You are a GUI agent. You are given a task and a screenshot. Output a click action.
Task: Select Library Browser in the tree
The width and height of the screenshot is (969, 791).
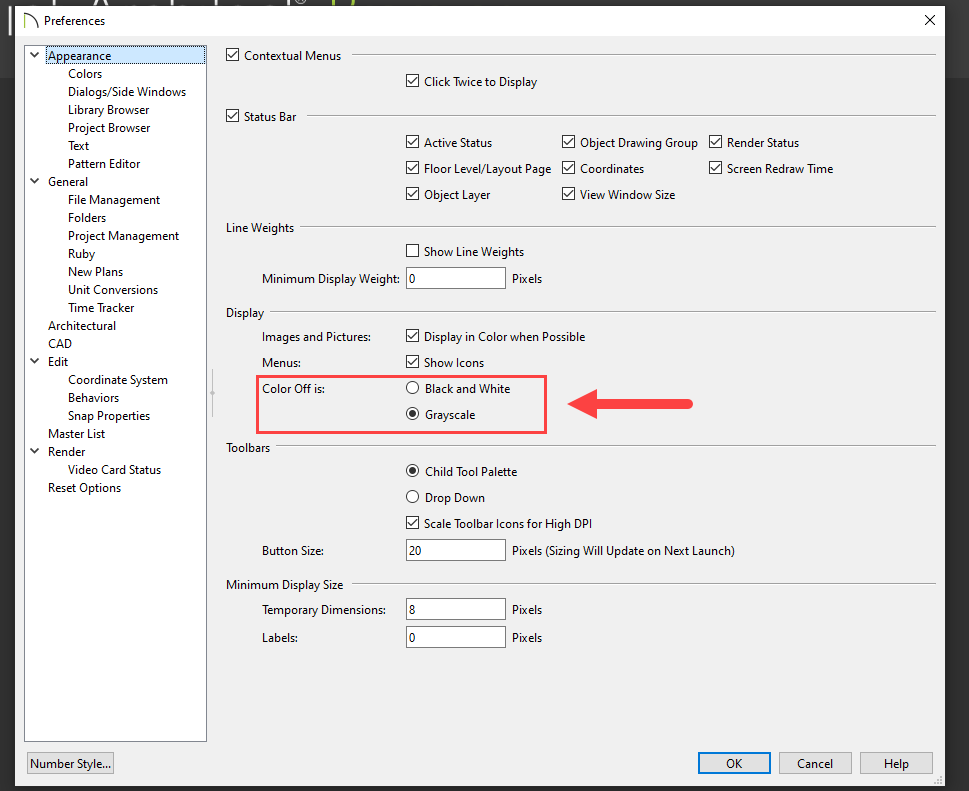(x=108, y=110)
